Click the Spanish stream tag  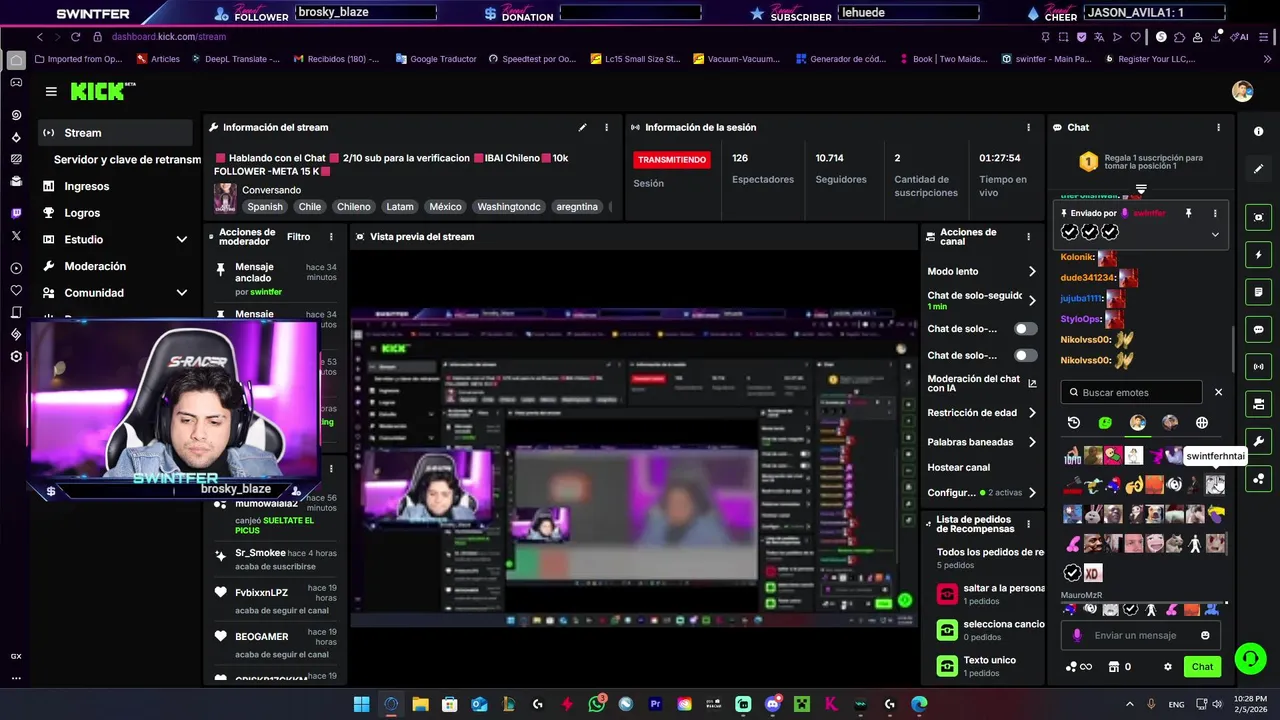265,207
